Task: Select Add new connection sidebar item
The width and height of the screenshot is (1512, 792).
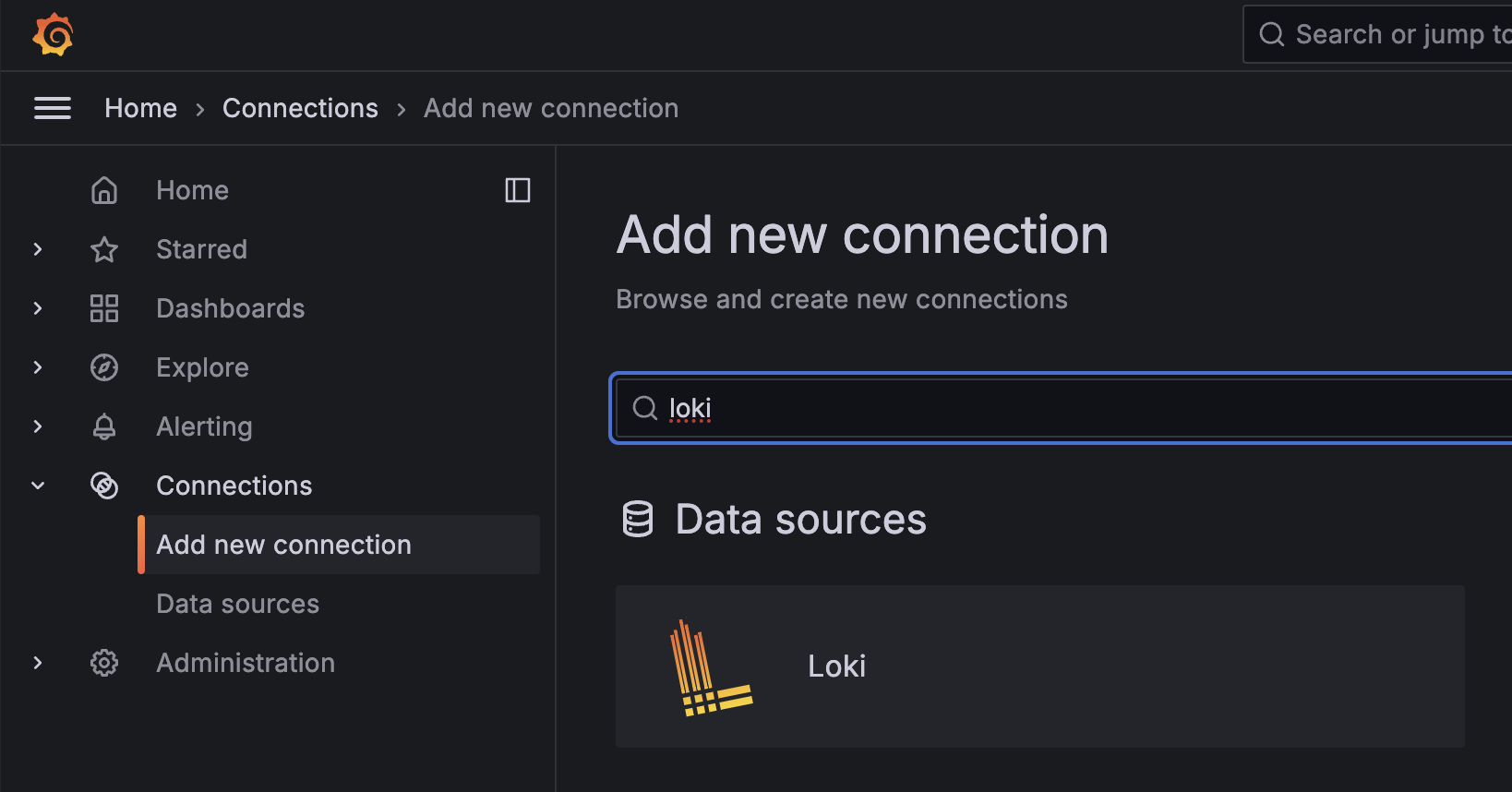Action: [x=283, y=545]
